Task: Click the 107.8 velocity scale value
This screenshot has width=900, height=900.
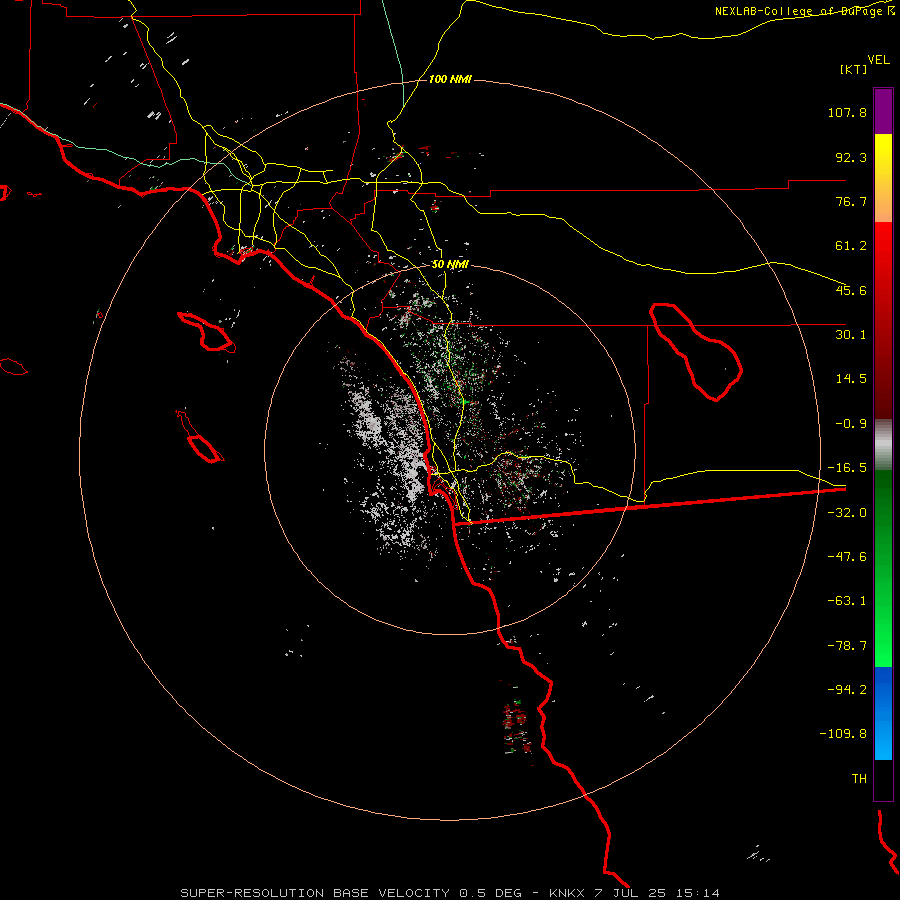Action: pyautogui.click(x=847, y=112)
